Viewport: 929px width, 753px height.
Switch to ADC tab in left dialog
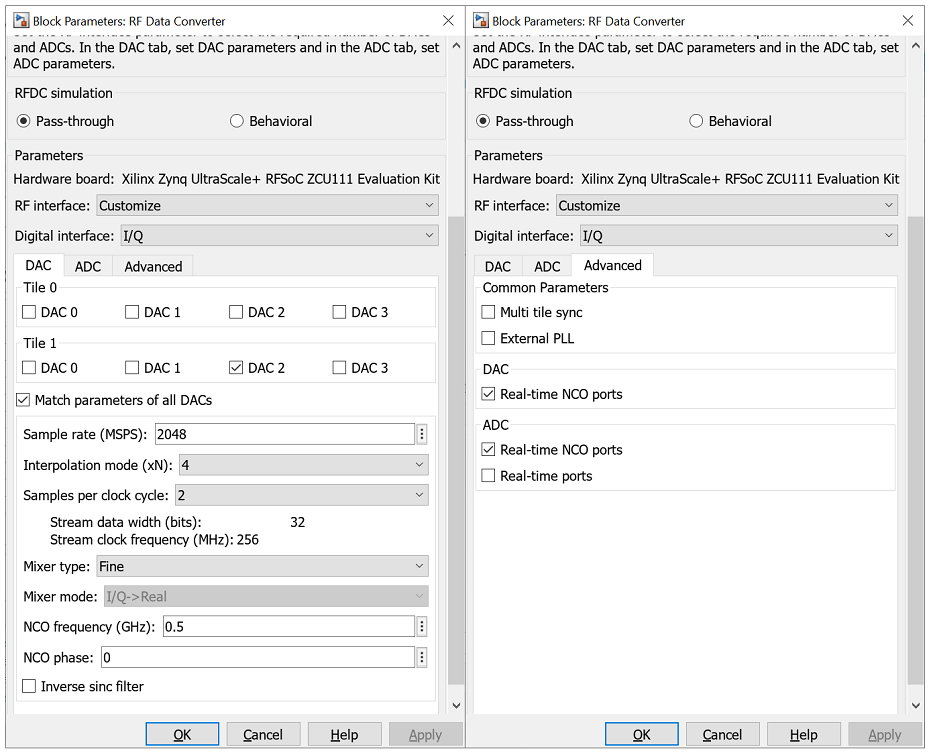[88, 266]
